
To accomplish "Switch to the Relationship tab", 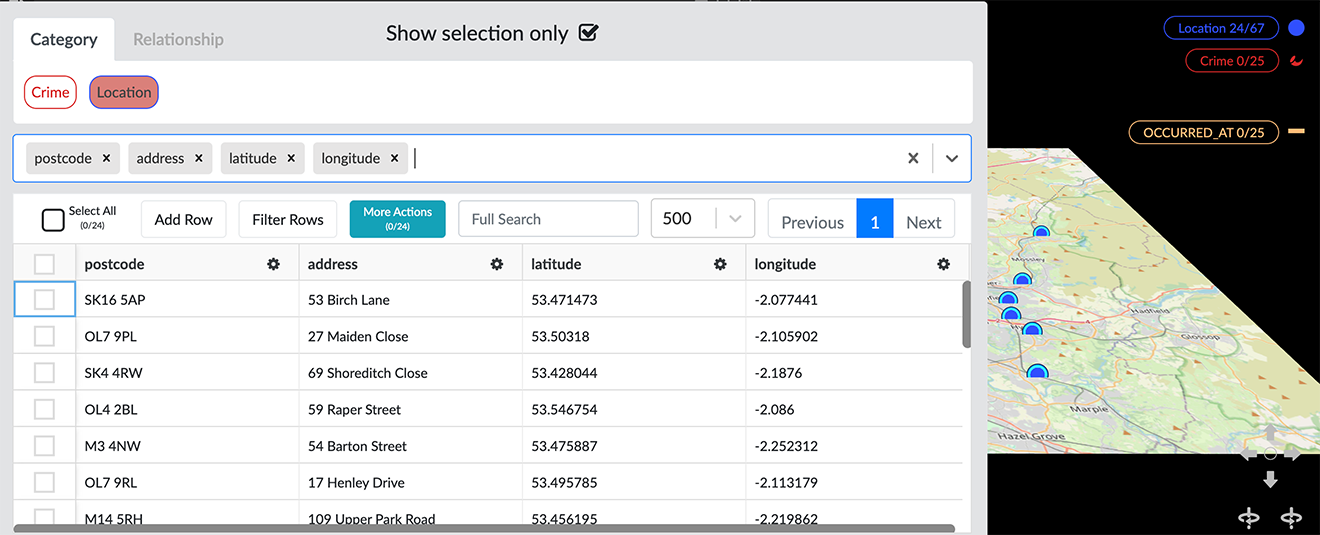I will (178, 40).
